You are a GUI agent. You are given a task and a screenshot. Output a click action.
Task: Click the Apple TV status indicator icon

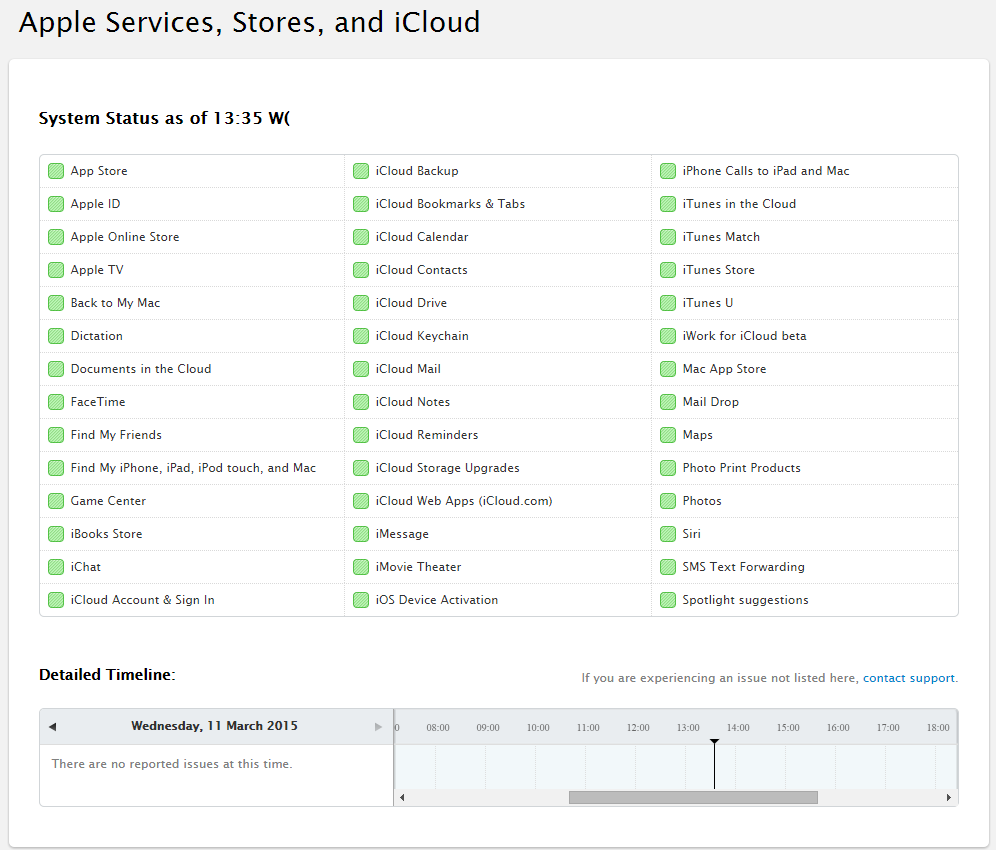56,270
